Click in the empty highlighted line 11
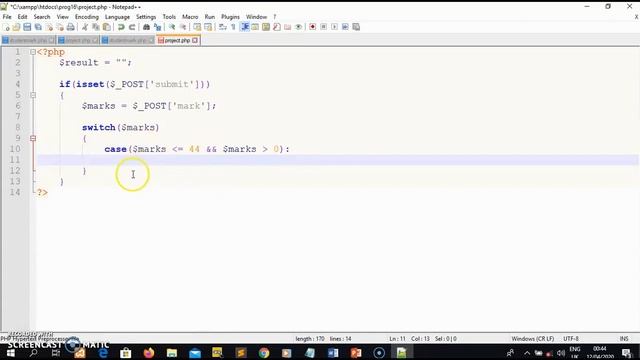The width and height of the screenshot is (640, 360). click(x=337, y=160)
